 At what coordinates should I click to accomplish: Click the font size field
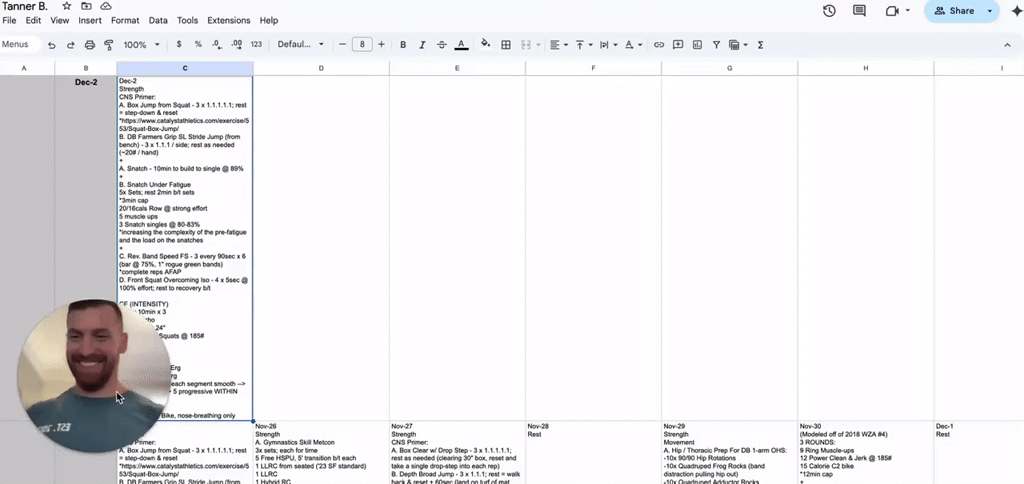tap(362, 44)
